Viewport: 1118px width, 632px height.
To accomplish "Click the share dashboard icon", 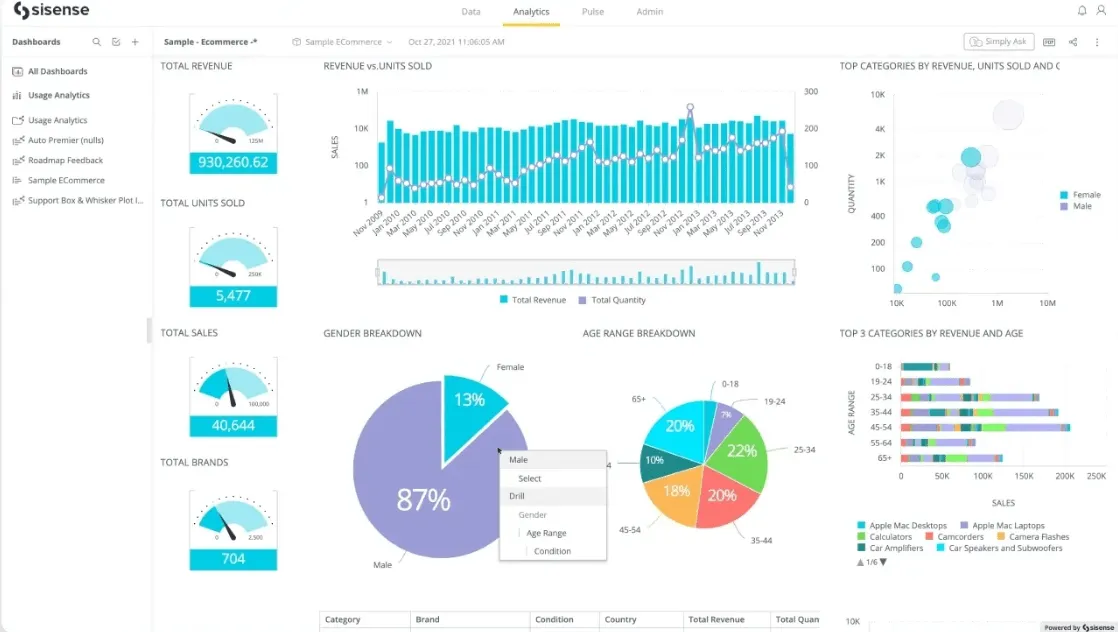I will click(1073, 42).
